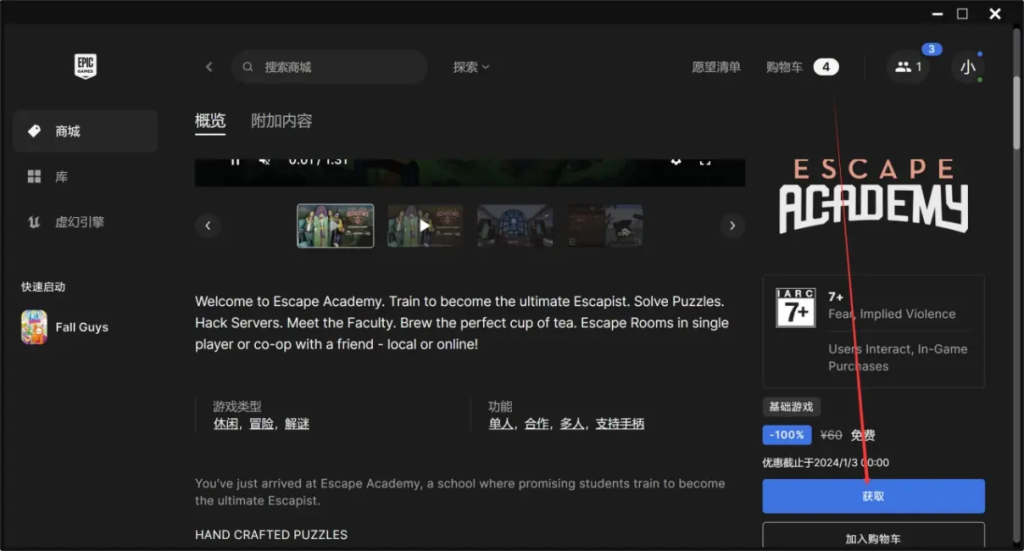Maximize the Epic Games window

click(x=962, y=14)
